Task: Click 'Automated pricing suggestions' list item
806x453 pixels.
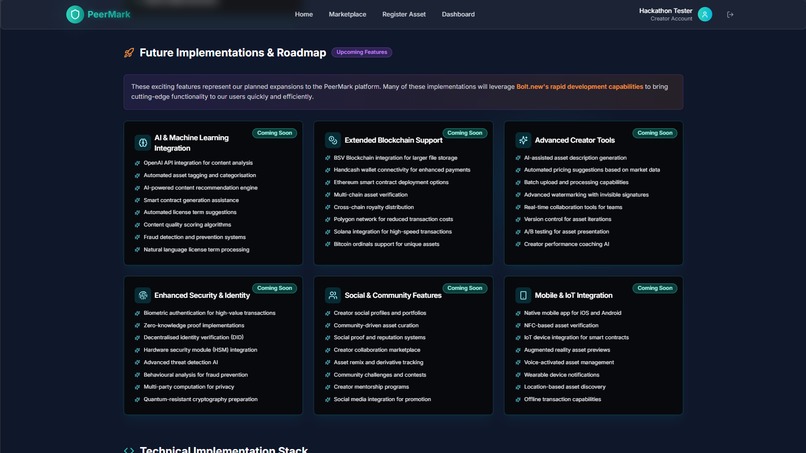Action: point(592,170)
